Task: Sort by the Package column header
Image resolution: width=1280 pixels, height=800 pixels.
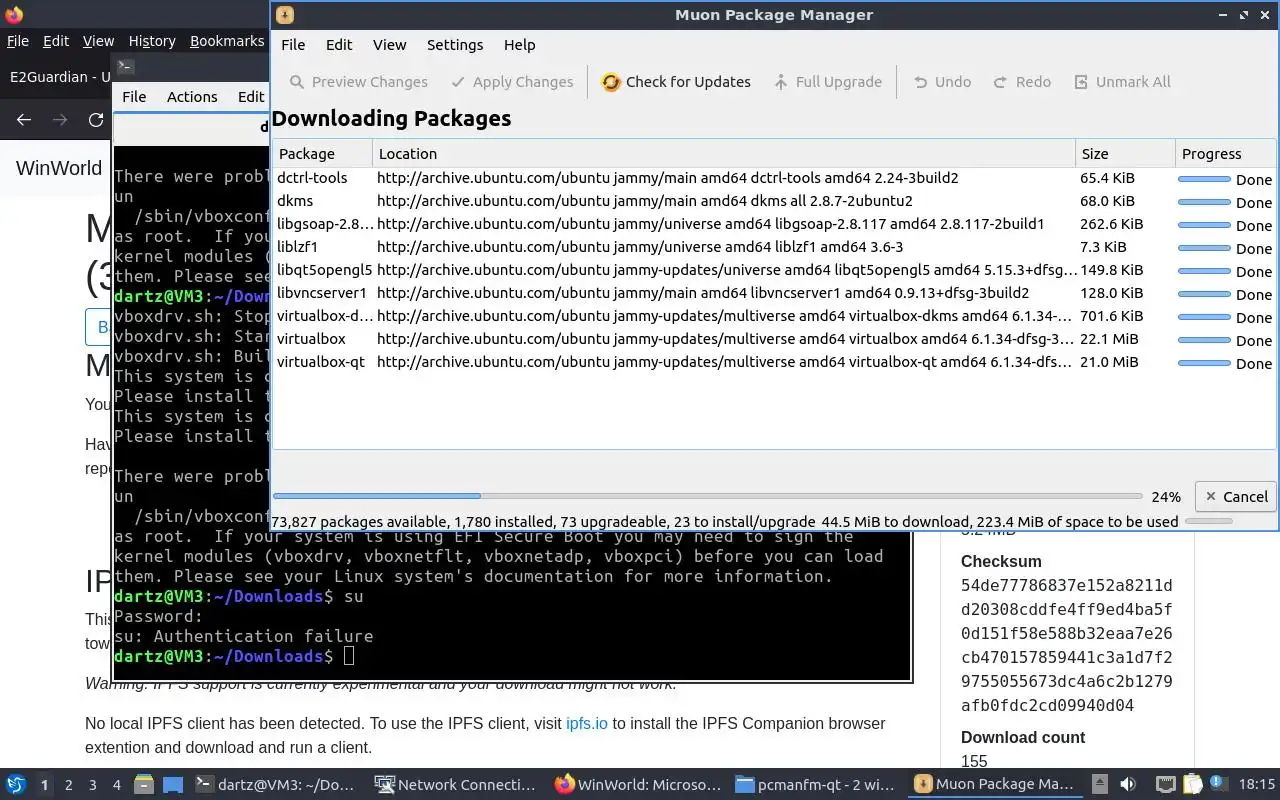Action: point(322,154)
